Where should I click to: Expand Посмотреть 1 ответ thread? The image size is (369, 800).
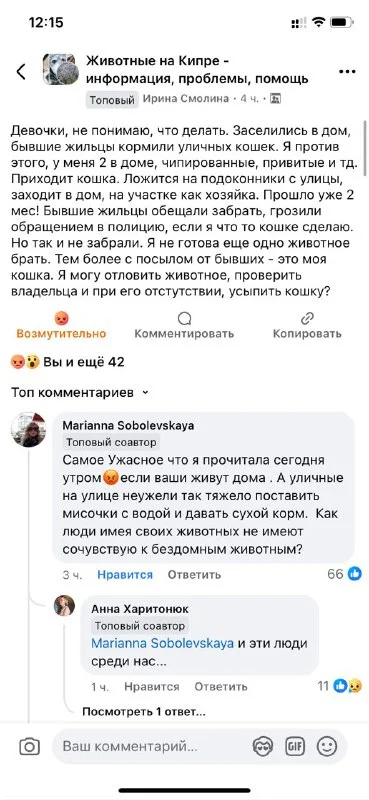coord(144,712)
